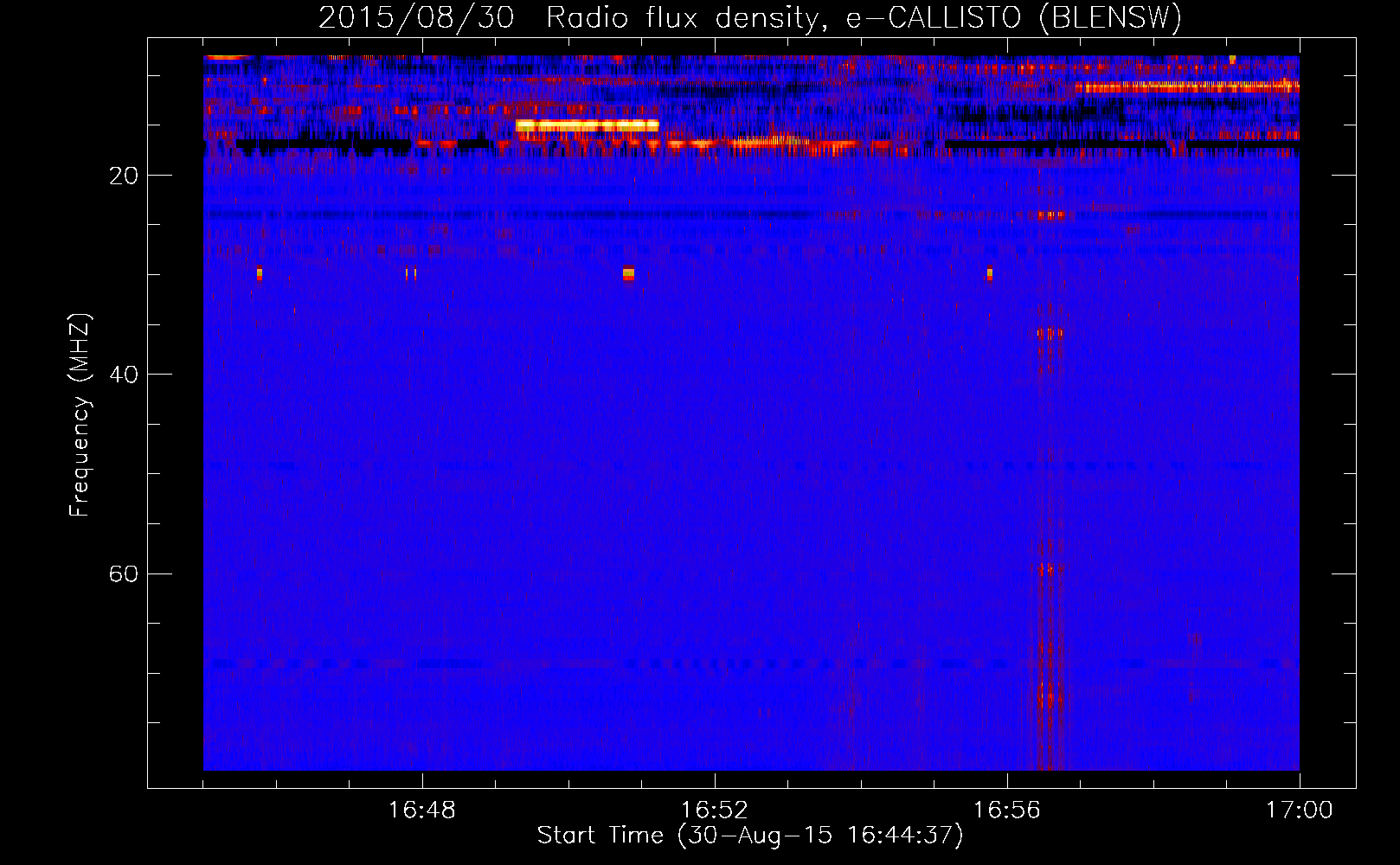Click the red-yellow marker near 30 MHz at 16:51

628,273
